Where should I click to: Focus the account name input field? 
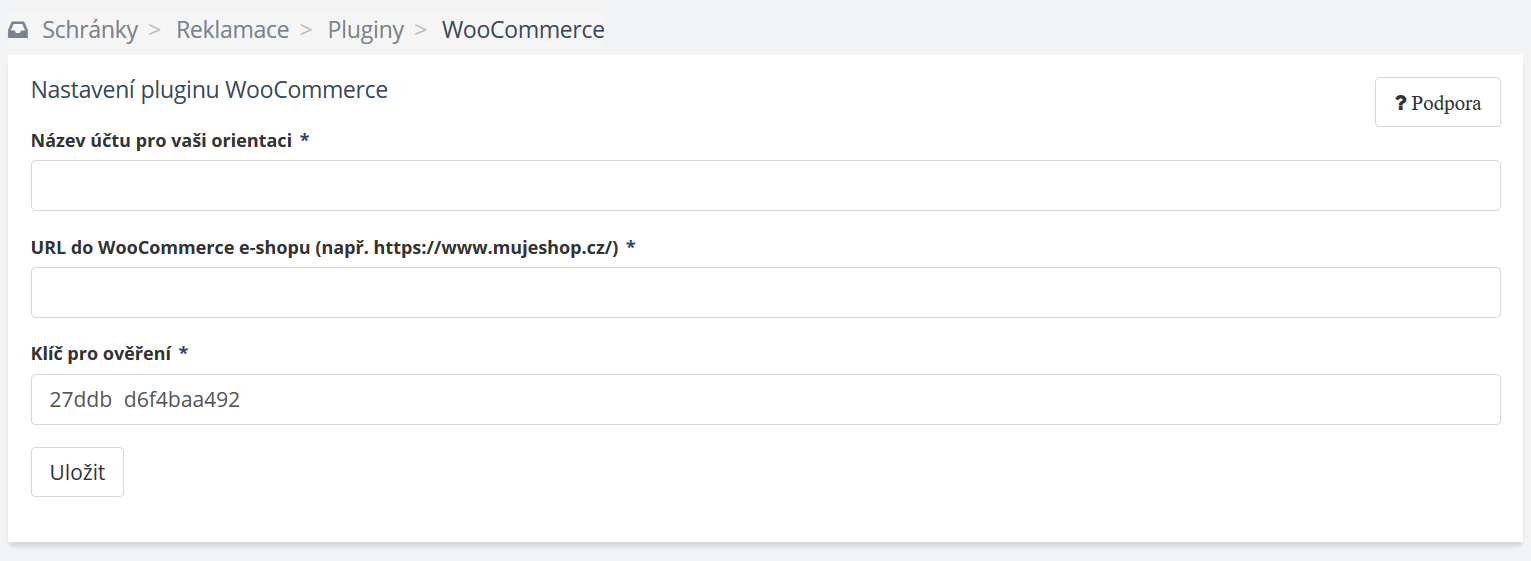click(x=765, y=186)
